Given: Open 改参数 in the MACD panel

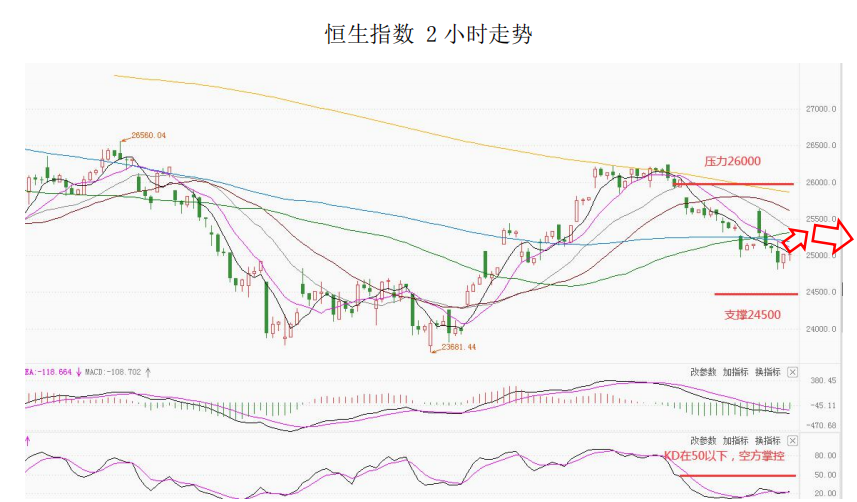Looking at the screenshot, I should point(703,372).
